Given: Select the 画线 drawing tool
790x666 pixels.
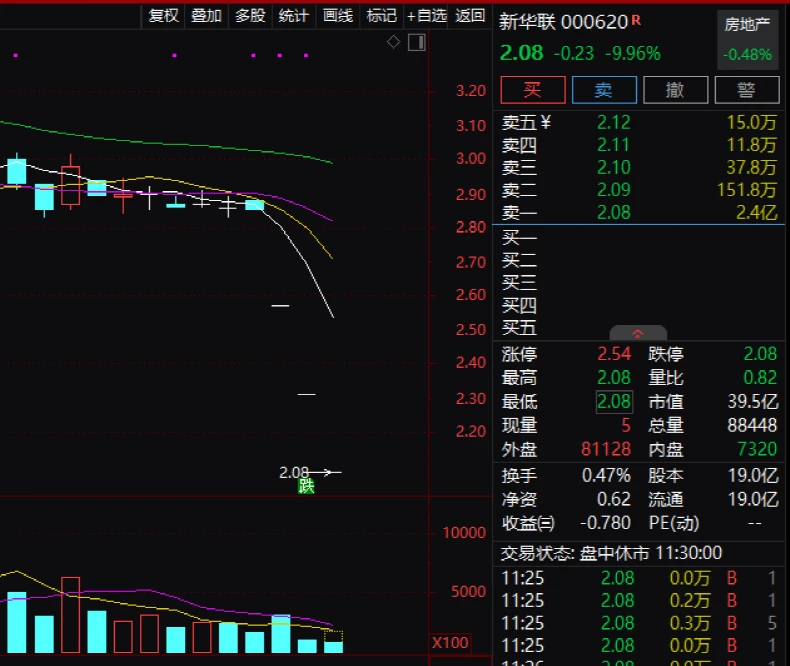Looking at the screenshot, I should tap(338, 15).
